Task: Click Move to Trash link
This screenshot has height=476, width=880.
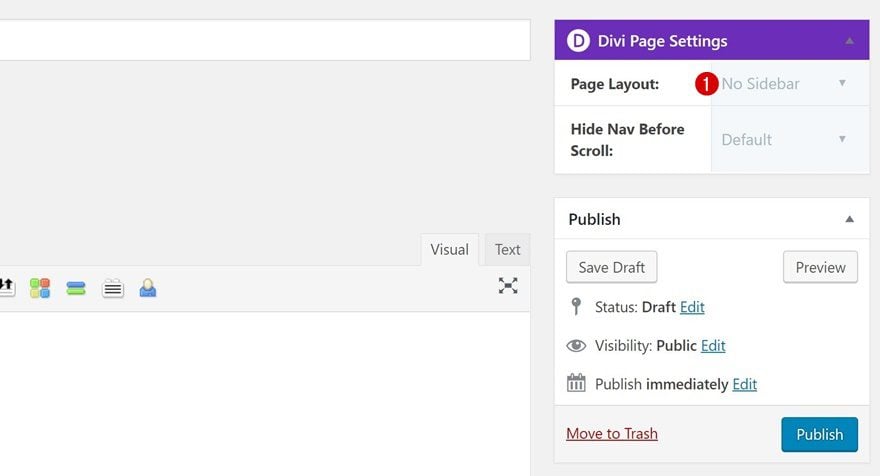Action: pyautogui.click(x=612, y=433)
